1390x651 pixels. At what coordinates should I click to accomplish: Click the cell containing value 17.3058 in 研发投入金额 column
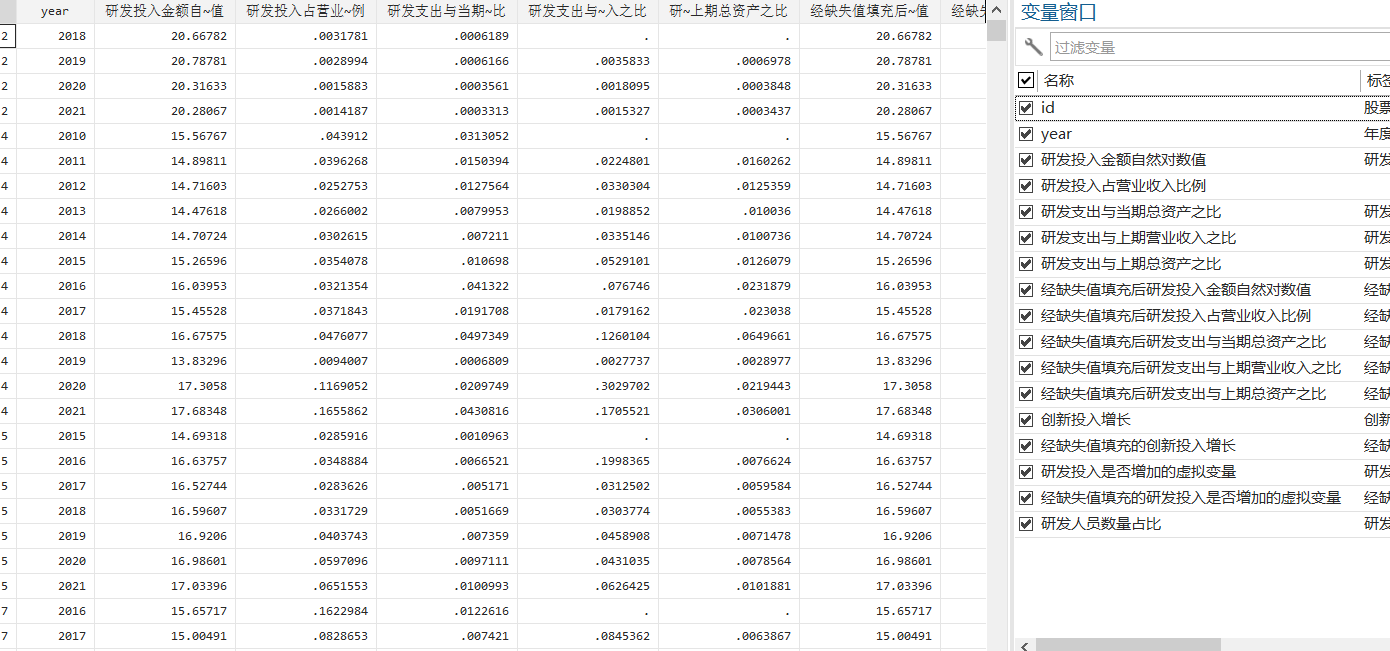[x=165, y=386]
